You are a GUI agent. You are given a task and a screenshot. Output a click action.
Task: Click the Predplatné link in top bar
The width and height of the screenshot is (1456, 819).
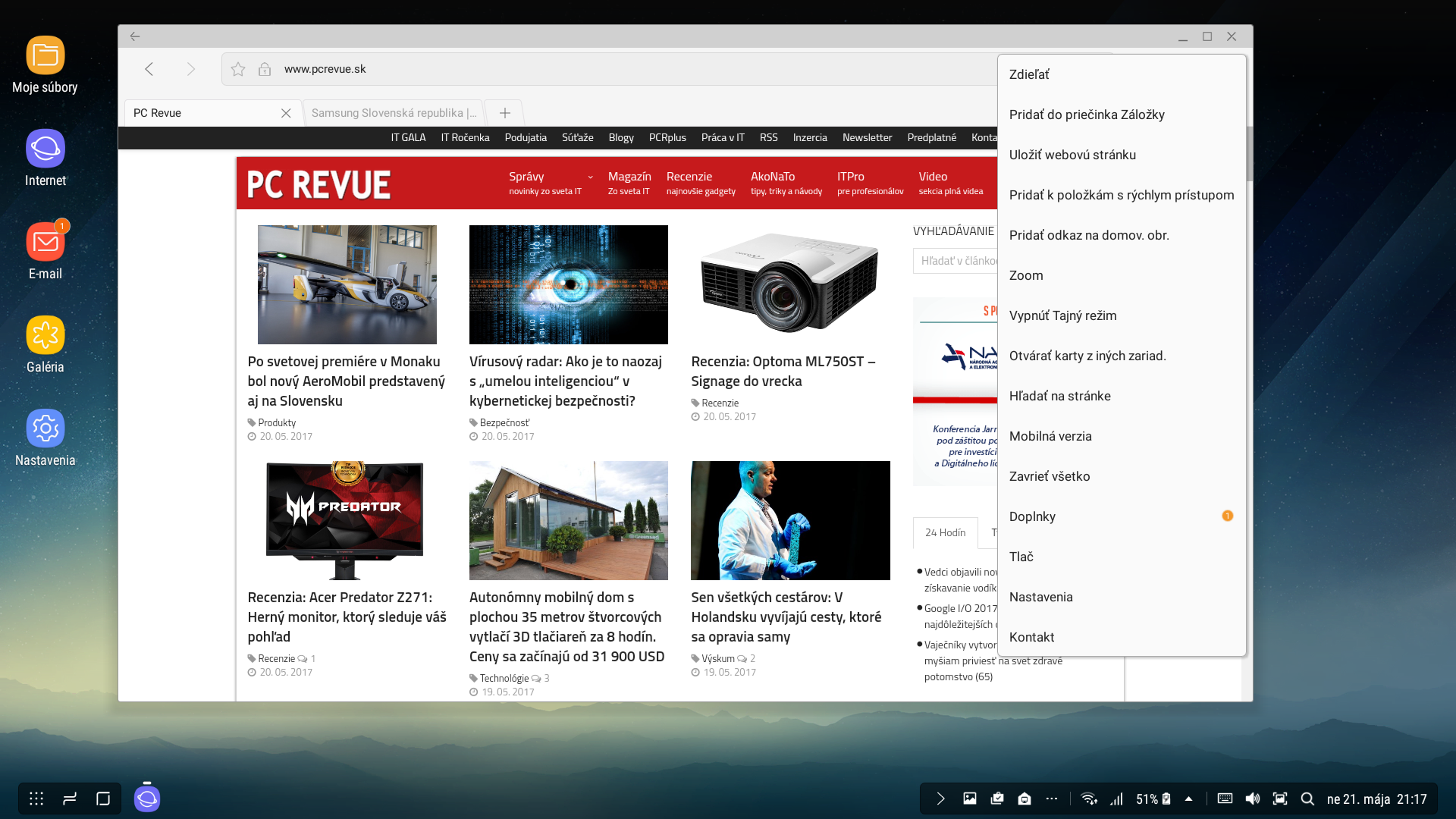[931, 137]
